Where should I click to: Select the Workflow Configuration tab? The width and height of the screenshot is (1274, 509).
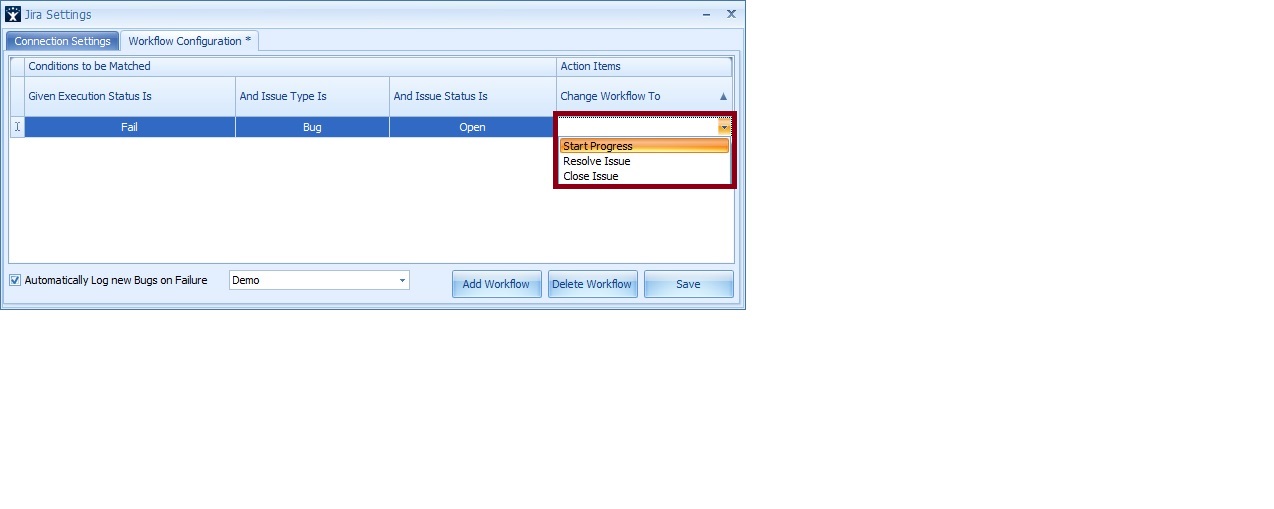pyautogui.click(x=190, y=41)
